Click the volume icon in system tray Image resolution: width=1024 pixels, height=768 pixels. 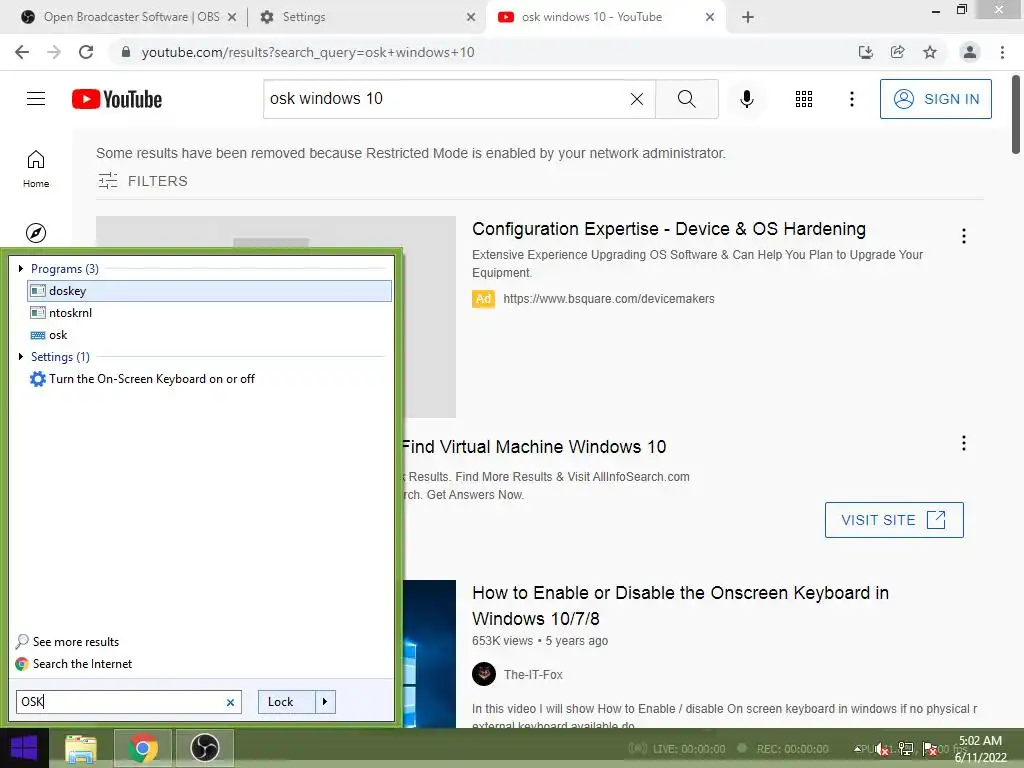882,749
